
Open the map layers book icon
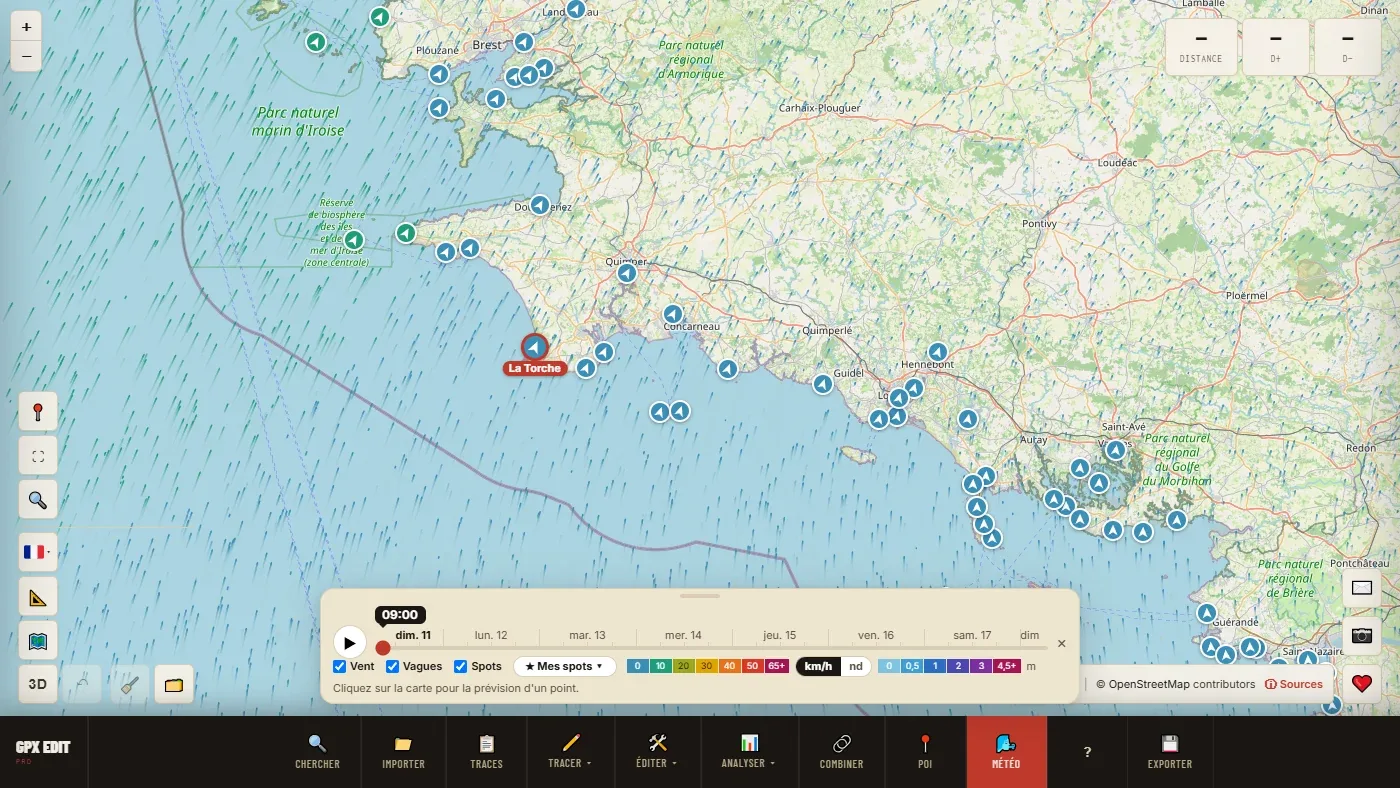pos(38,641)
